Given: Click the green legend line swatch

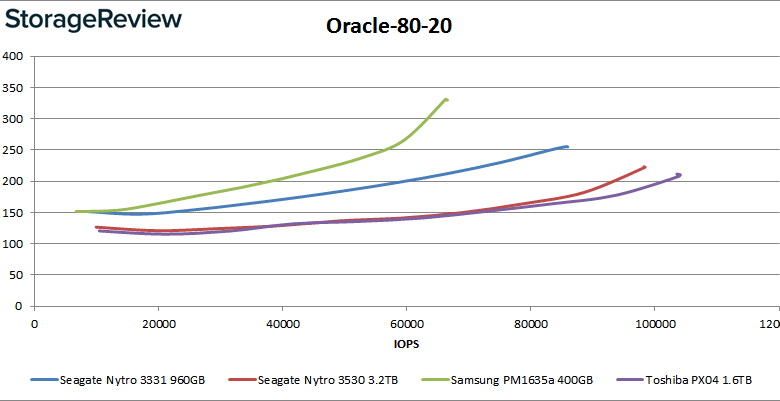Looking at the screenshot, I should point(435,380).
